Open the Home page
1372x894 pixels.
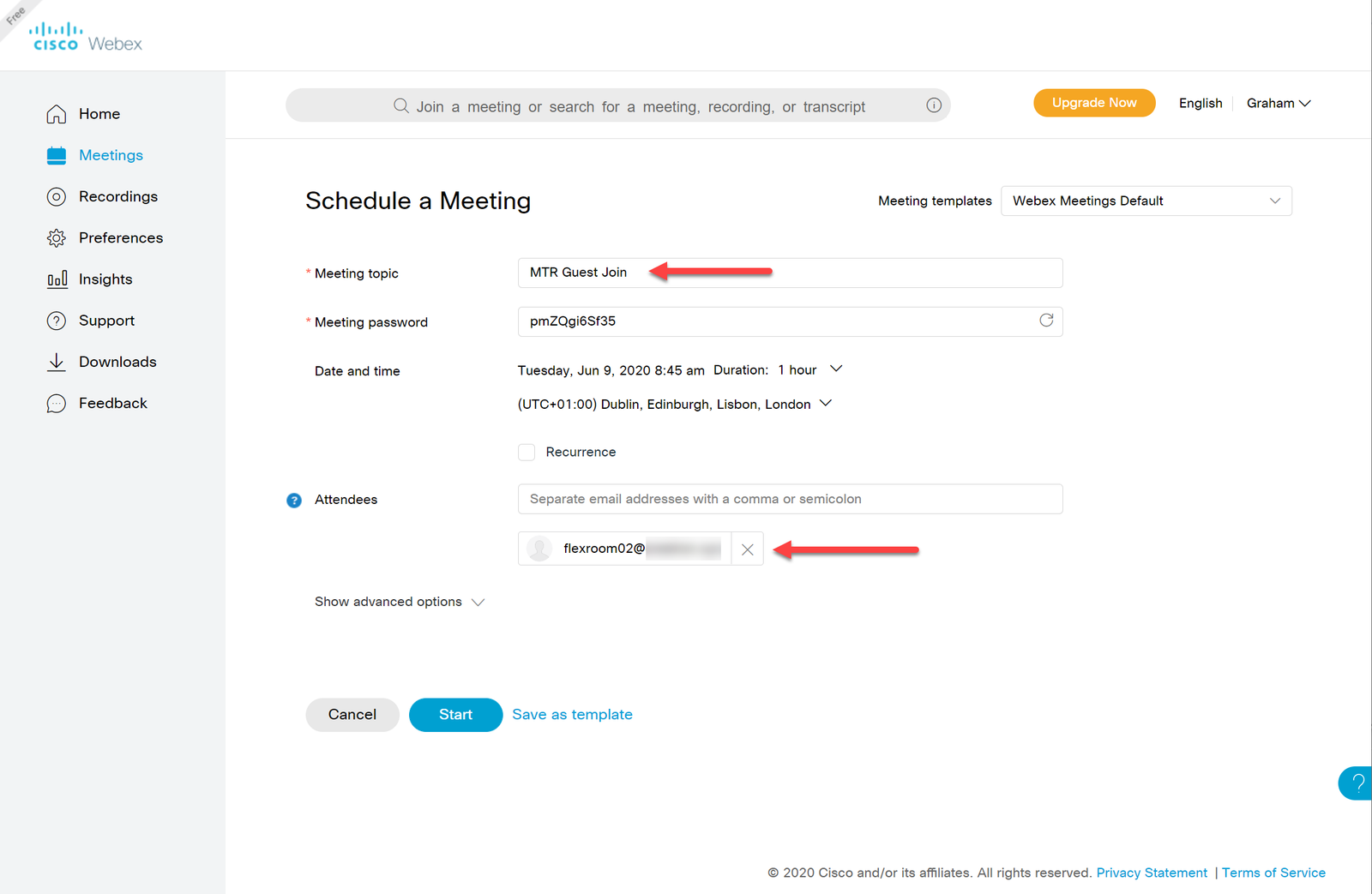click(98, 113)
